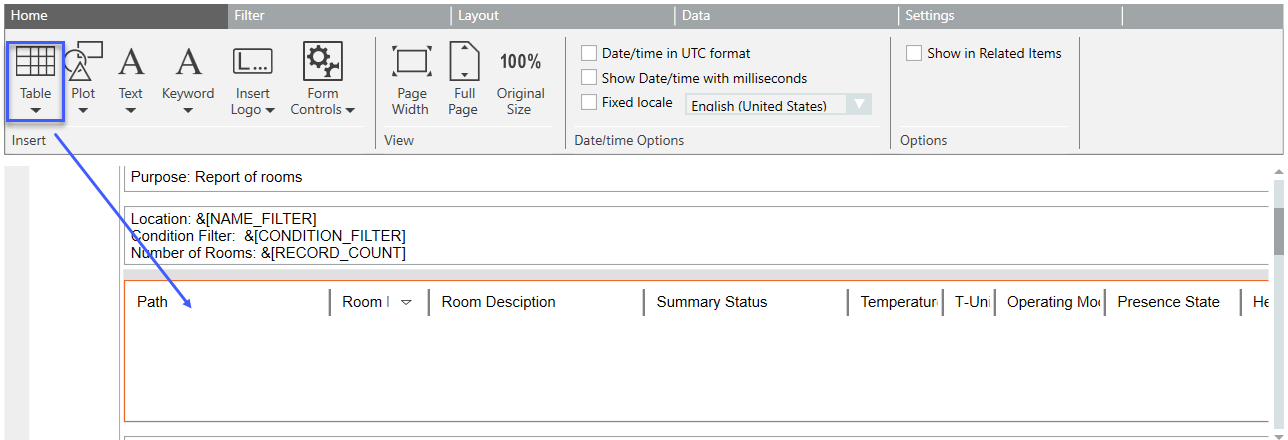
Task: Click the Table insert icon
Action: coord(35,62)
